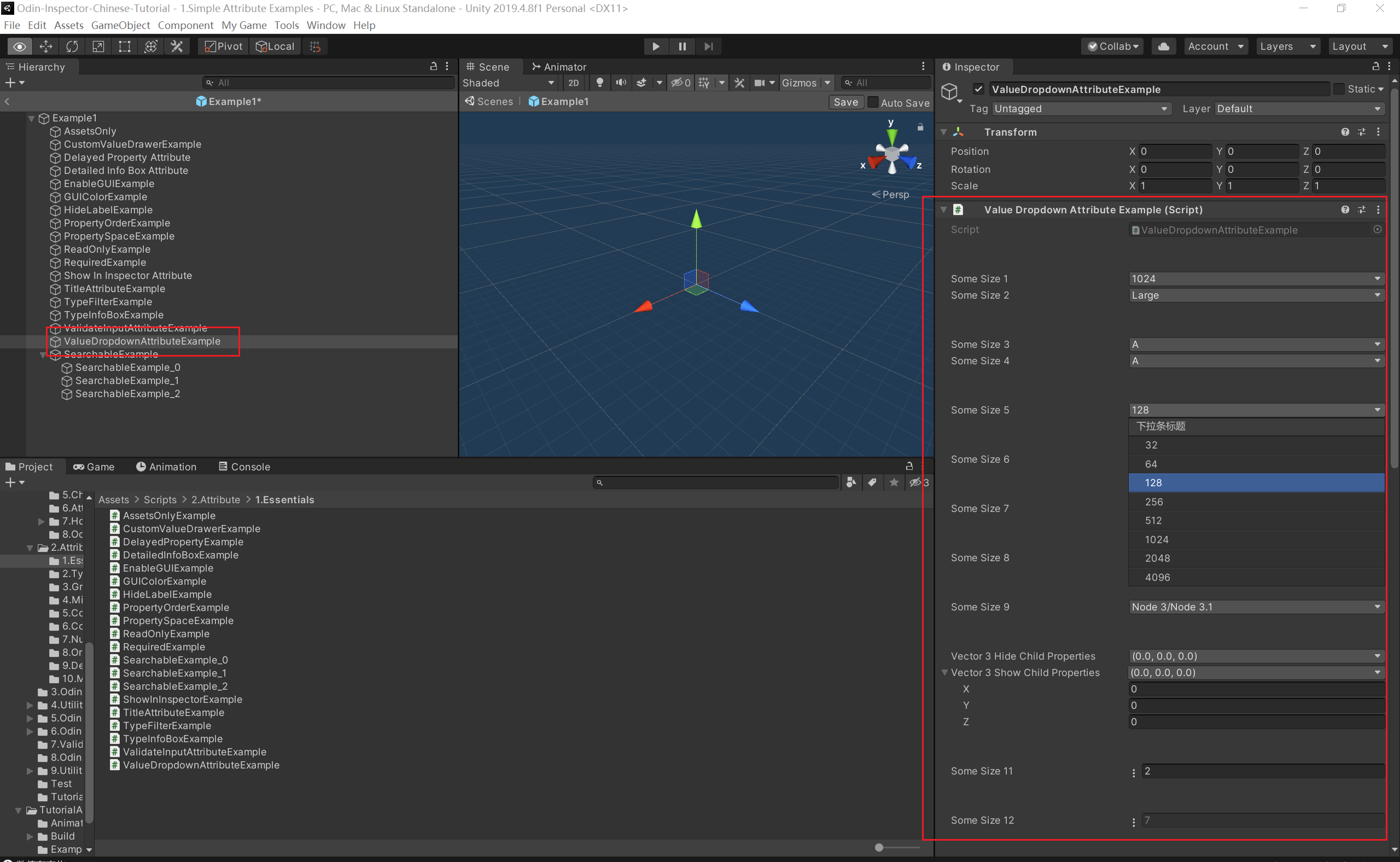Collapse the SearchableExample hierarchy node
Screen dimensions: 1400x862
pos(43,354)
